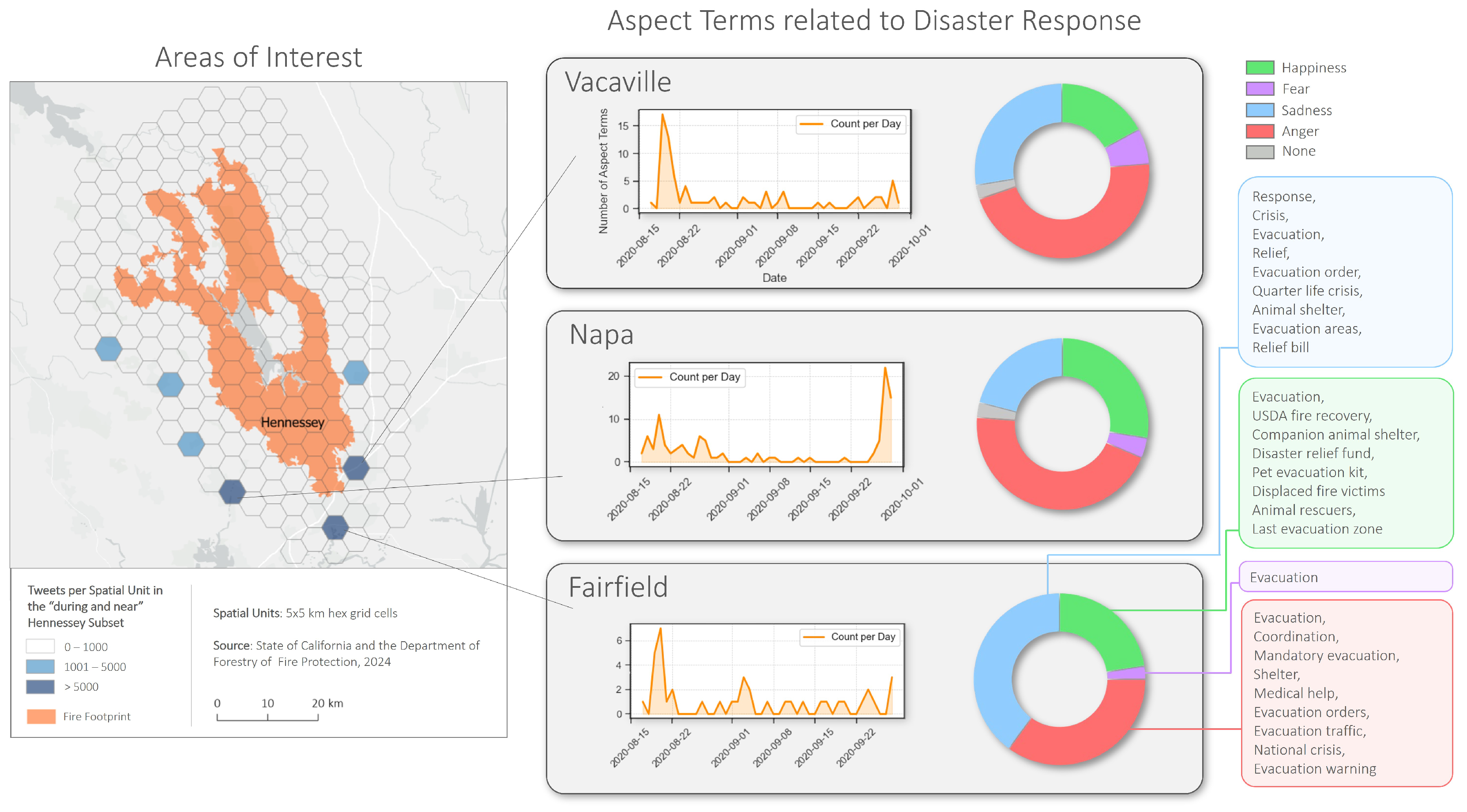
Task: Click the Count per Day legend in the Napa chart
Action: pos(690,376)
